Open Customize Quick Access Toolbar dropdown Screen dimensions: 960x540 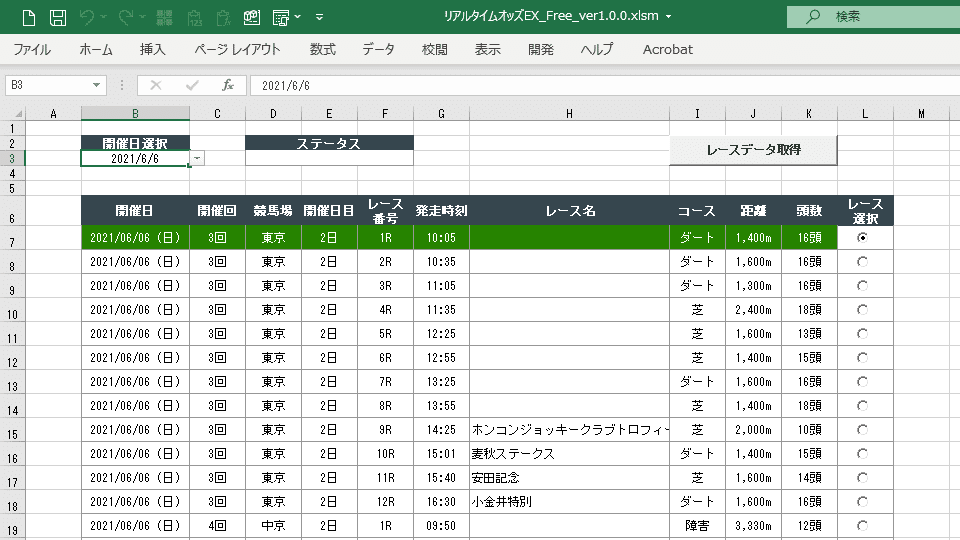320,17
